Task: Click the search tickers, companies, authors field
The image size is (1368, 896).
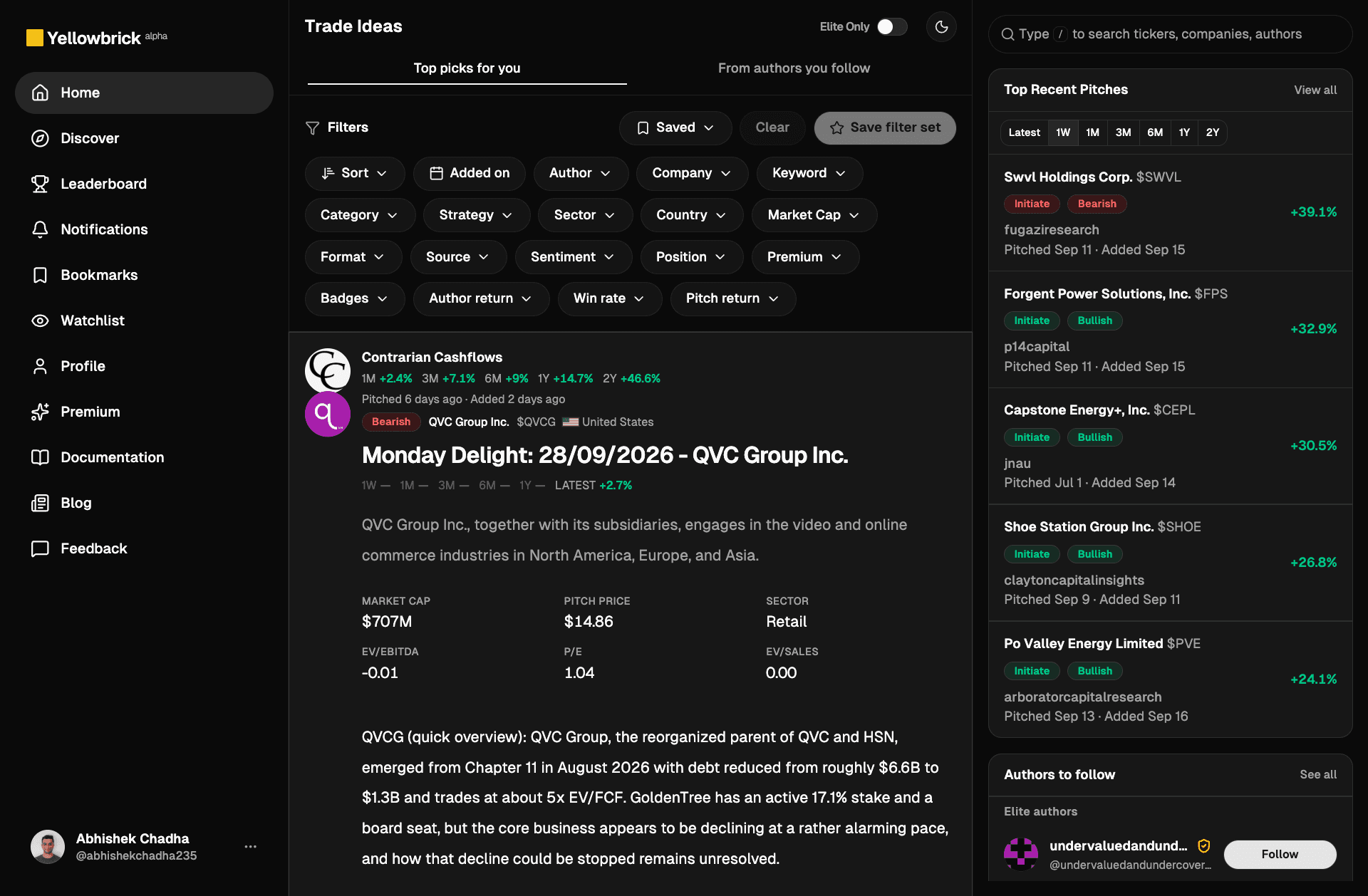Action: [x=1170, y=34]
